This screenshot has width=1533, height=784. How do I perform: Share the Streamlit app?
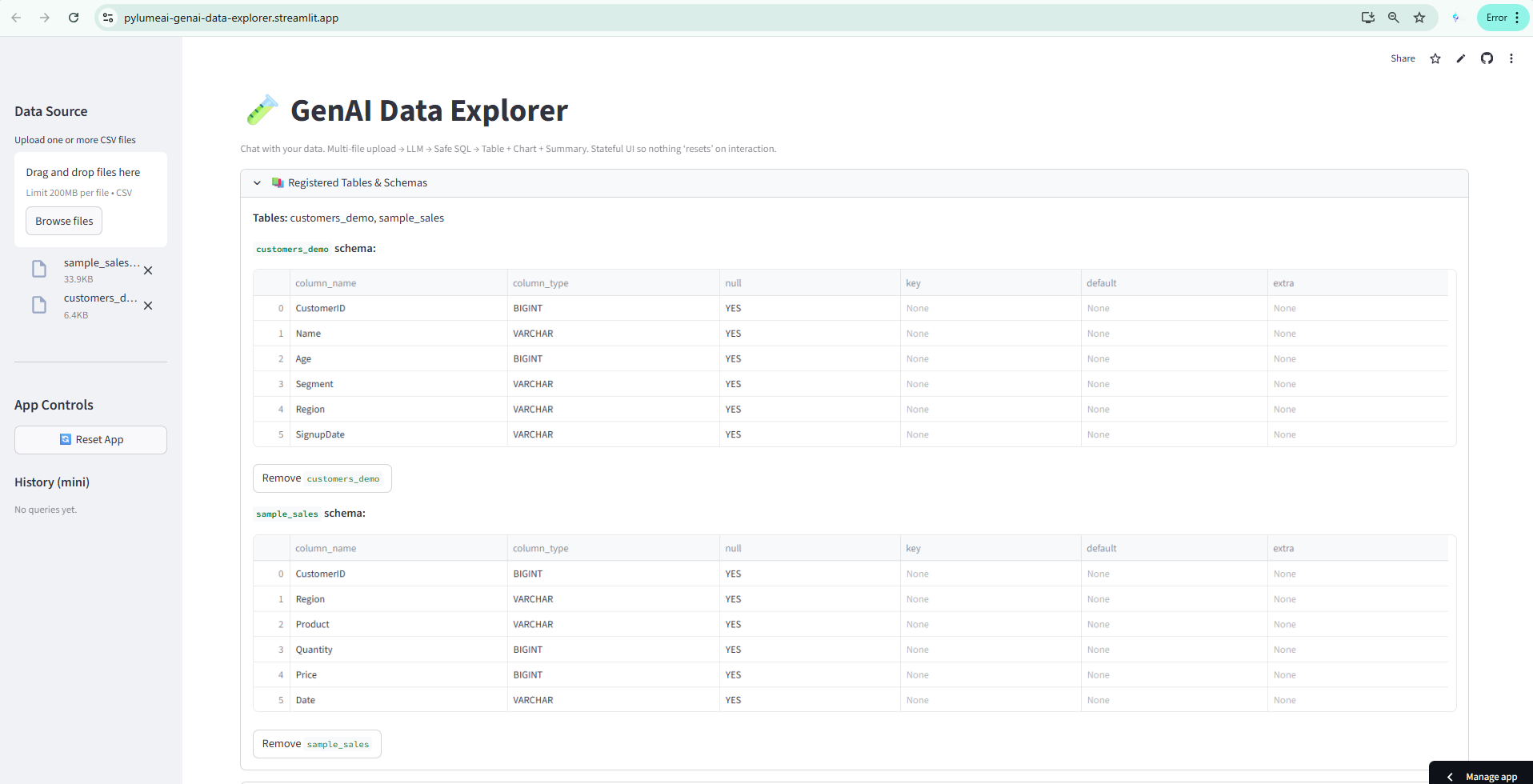click(1403, 58)
